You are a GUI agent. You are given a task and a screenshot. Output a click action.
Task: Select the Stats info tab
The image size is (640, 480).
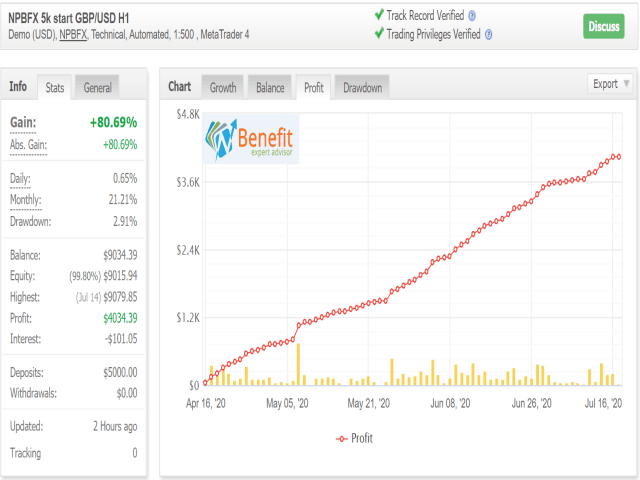click(55, 87)
